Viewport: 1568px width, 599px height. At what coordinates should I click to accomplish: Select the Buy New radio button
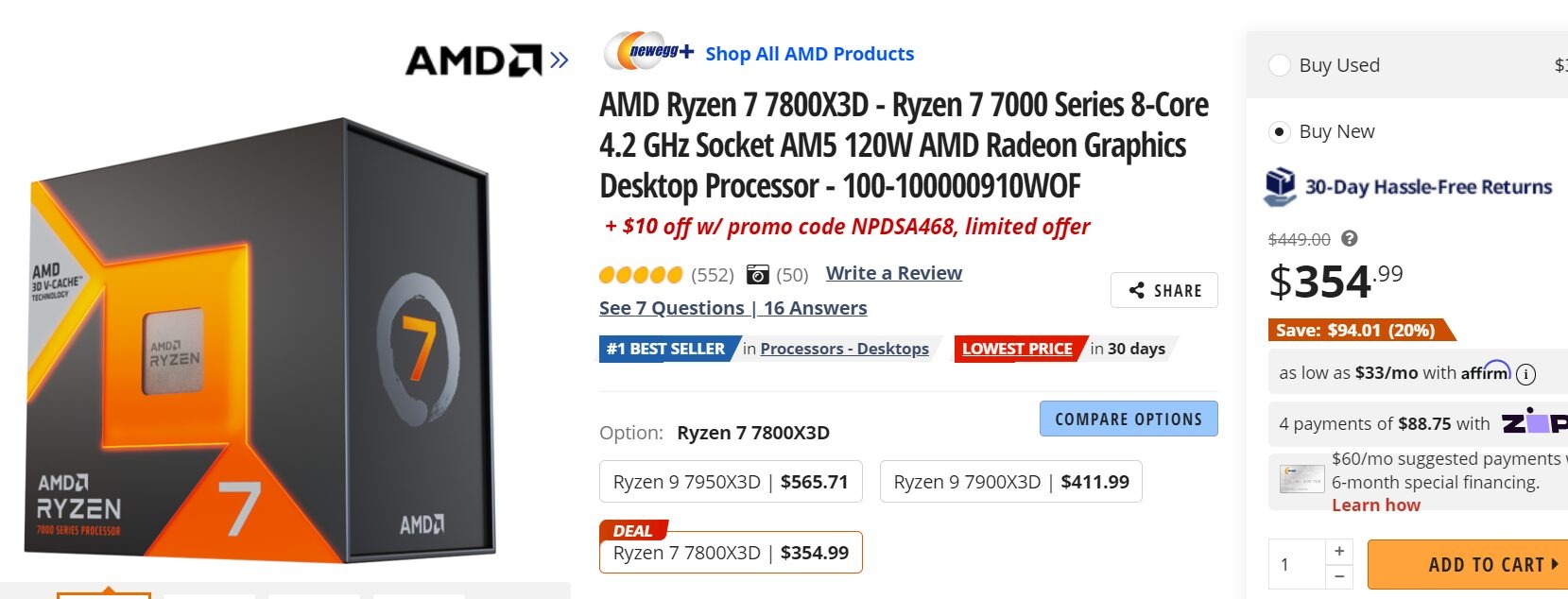tap(1280, 131)
